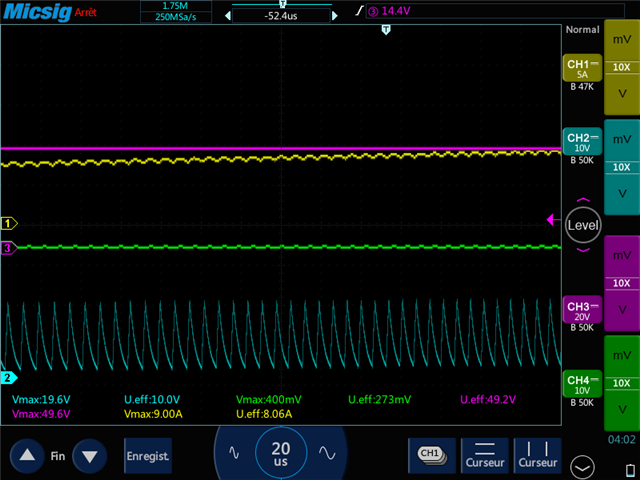Select the CH2 ground marker
This screenshot has width=640, height=480.
[x=9, y=378]
